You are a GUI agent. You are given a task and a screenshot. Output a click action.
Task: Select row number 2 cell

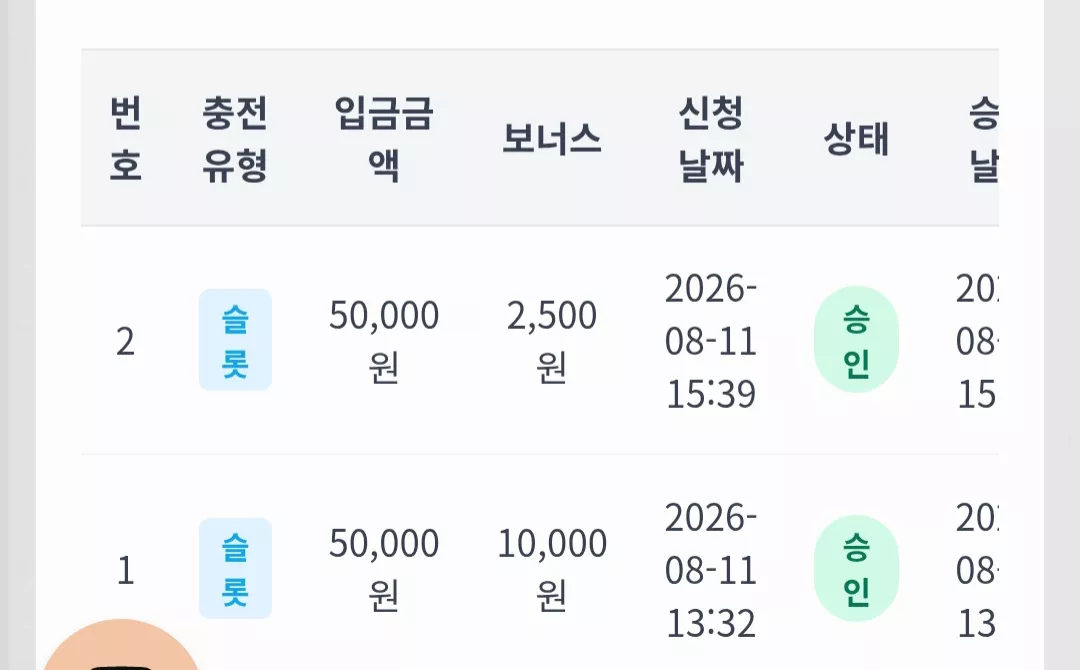[x=125, y=342]
